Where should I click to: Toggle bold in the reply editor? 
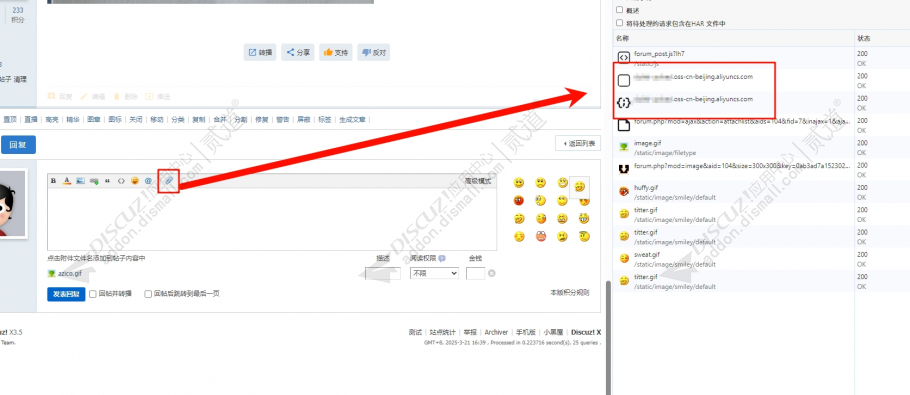pyautogui.click(x=53, y=181)
